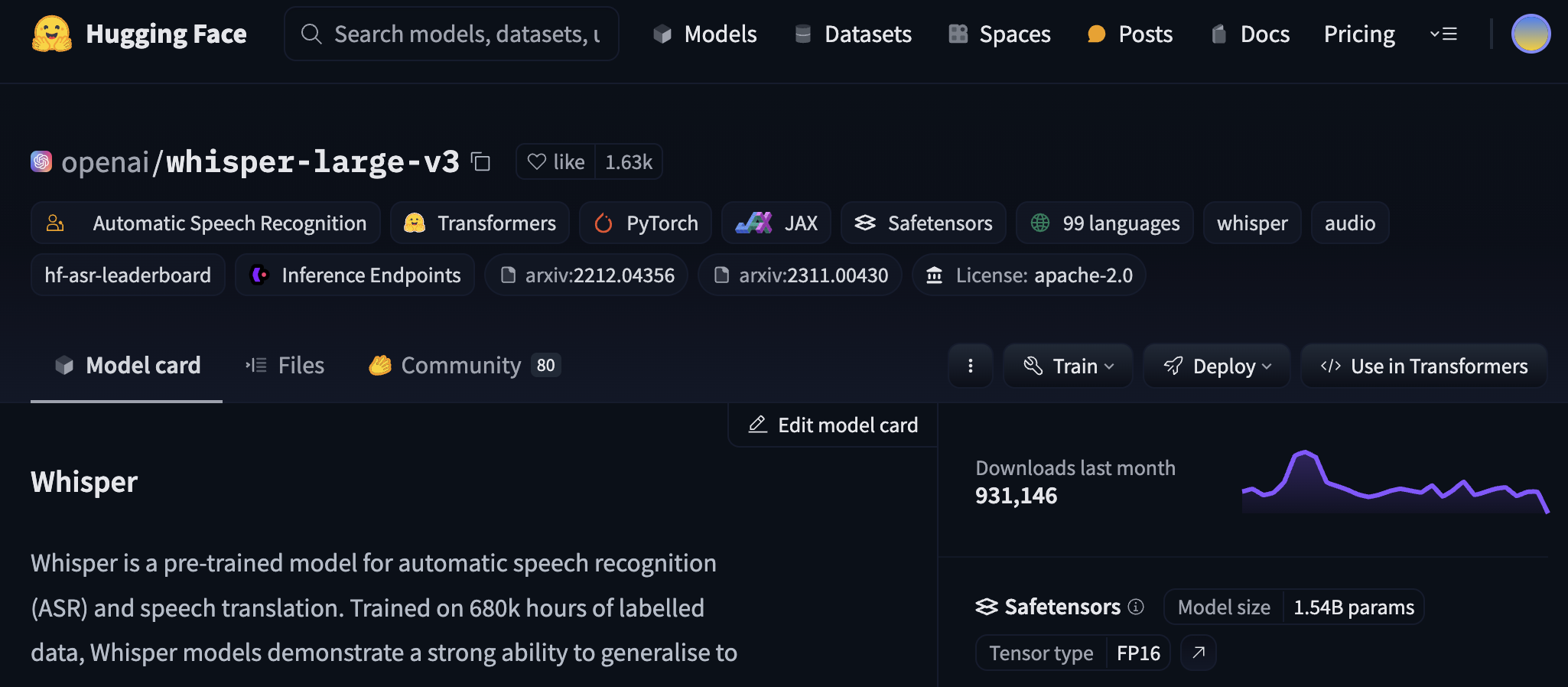Image resolution: width=1568 pixels, height=687 pixels.
Task: Select the 99 languages tag
Action: click(1104, 223)
